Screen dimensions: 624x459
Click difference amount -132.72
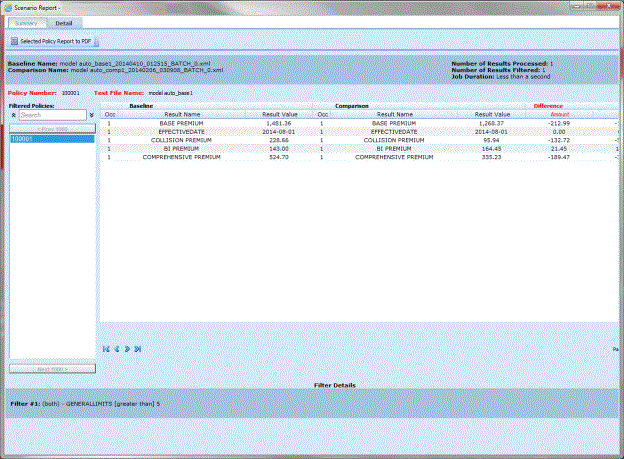(x=559, y=140)
